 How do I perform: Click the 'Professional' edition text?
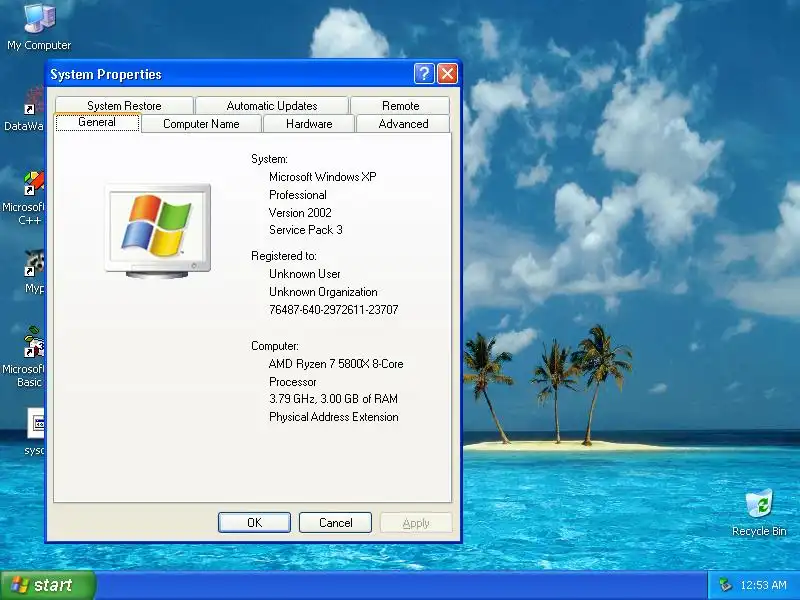(297, 195)
